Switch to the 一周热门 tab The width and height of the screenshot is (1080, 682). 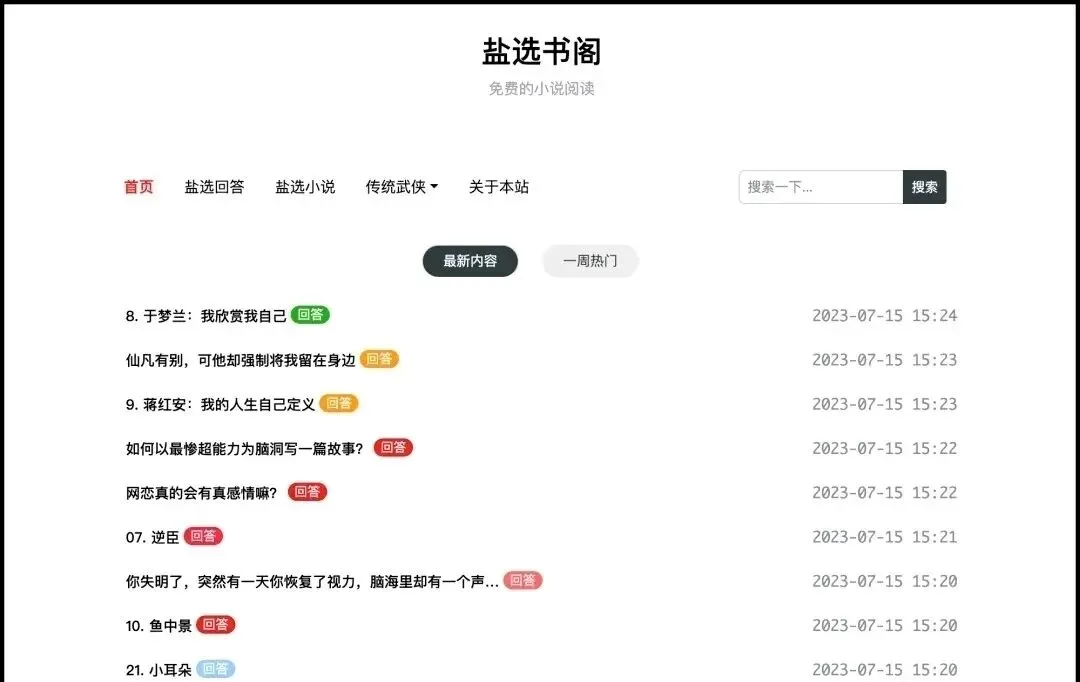click(590, 261)
